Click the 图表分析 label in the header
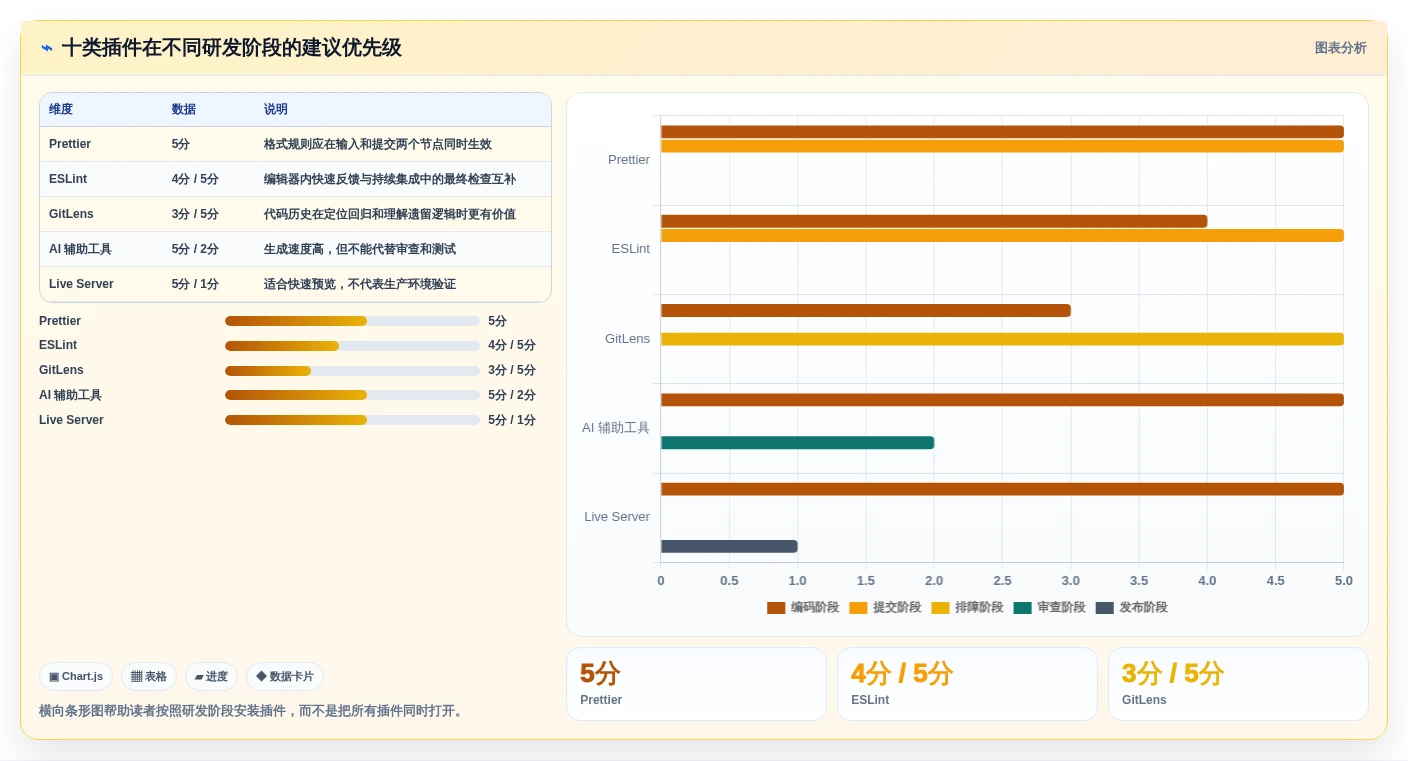This screenshot has width=1408, height=761. (x=1340, y=48)
